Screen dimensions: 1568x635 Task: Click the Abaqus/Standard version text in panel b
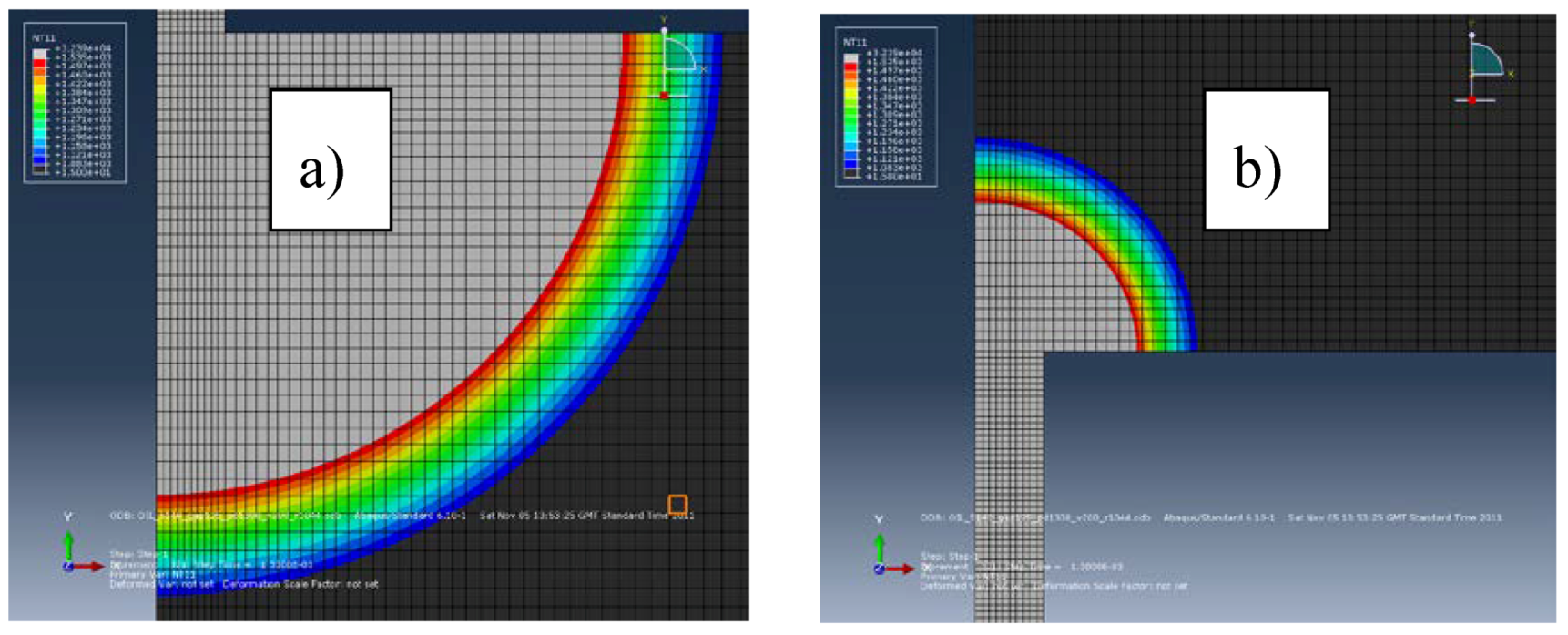[1219, 517]
